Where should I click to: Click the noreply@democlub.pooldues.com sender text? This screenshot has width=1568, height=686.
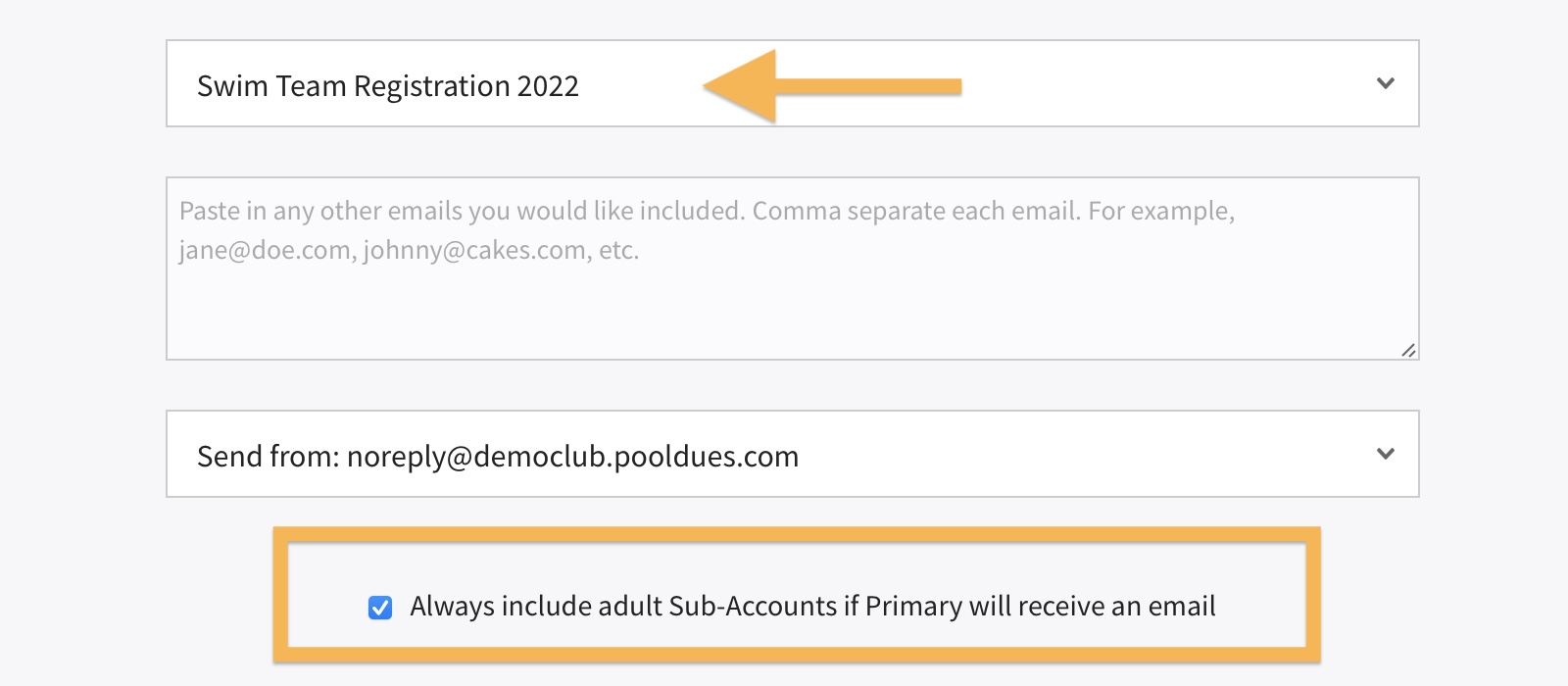pos(573,457)
